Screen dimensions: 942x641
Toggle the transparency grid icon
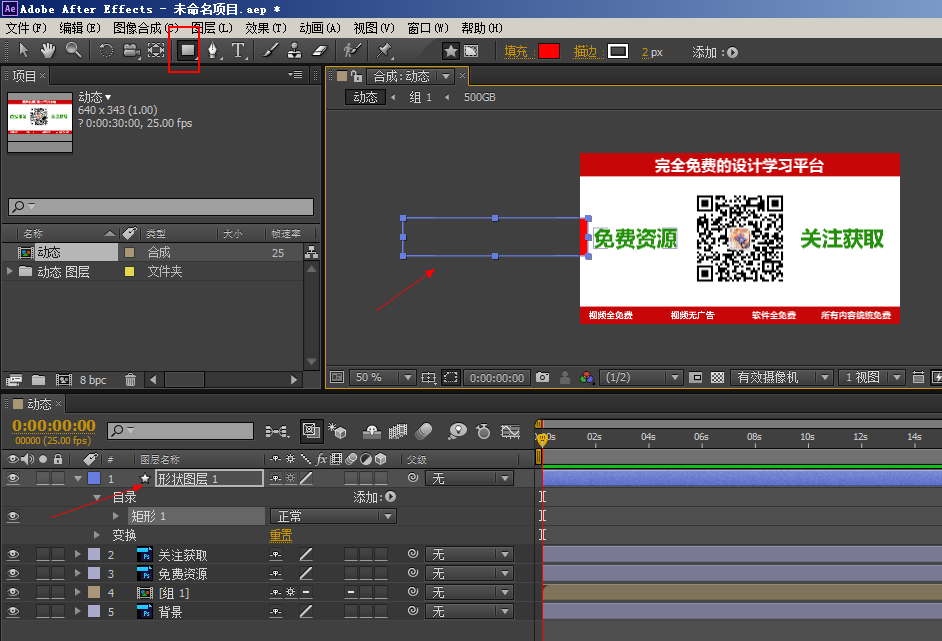717,377
